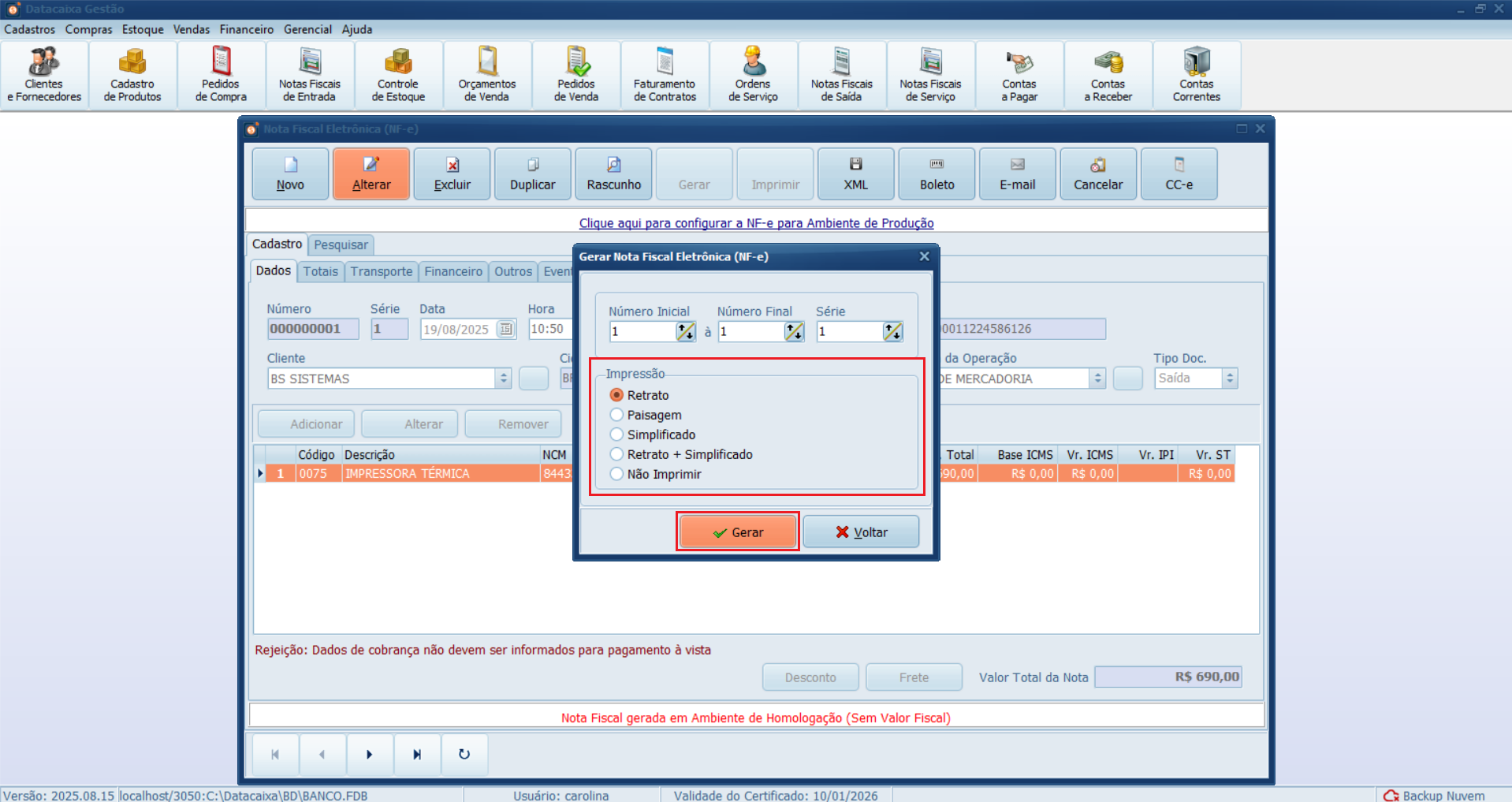Open Contas a Receber

(x=1108, y=76)
